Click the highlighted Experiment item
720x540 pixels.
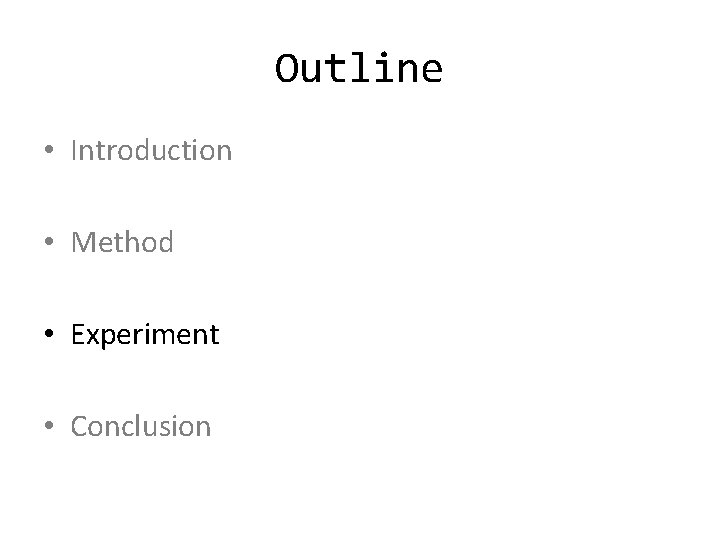(145, 335)
